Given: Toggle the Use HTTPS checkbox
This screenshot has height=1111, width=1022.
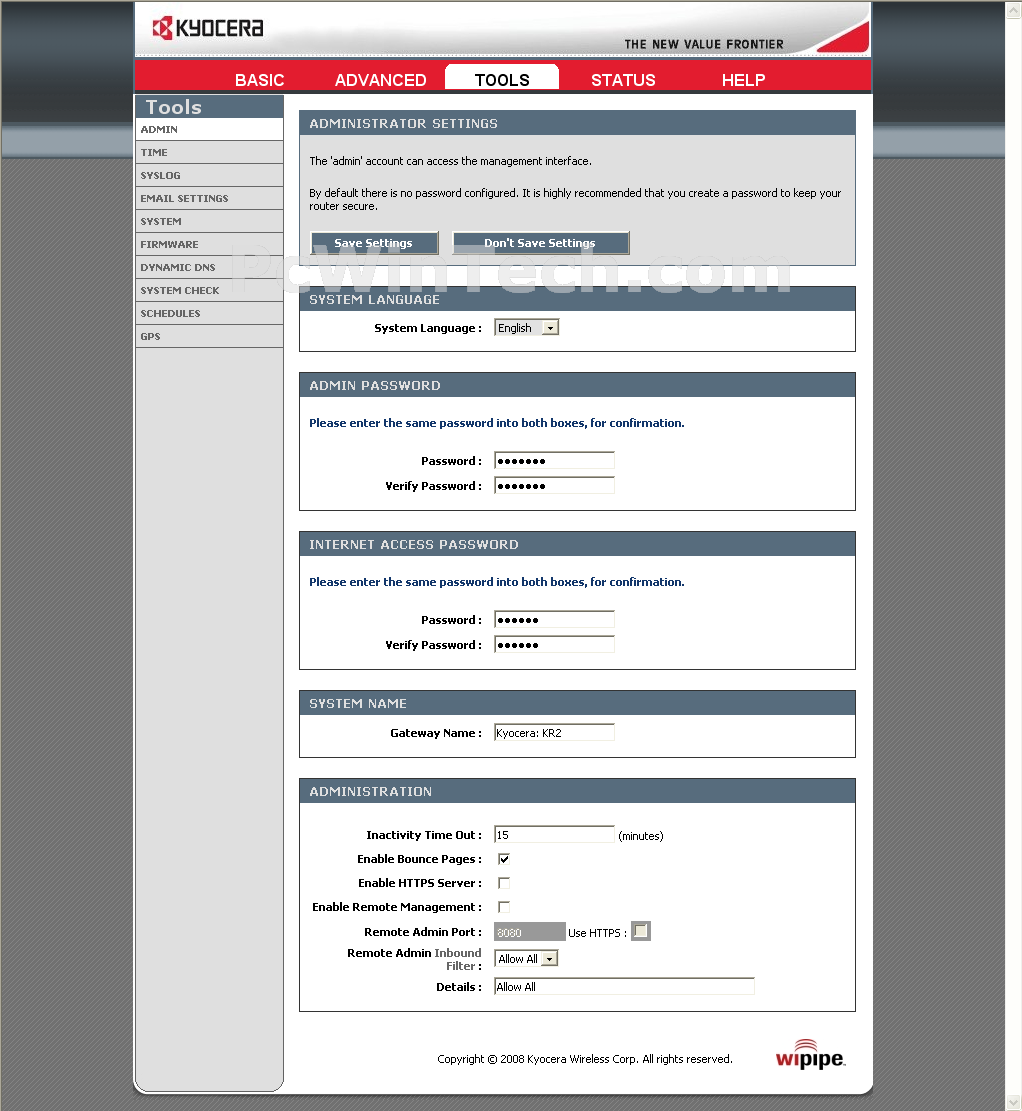Looking at the screenshot, I should click(641, 931).
